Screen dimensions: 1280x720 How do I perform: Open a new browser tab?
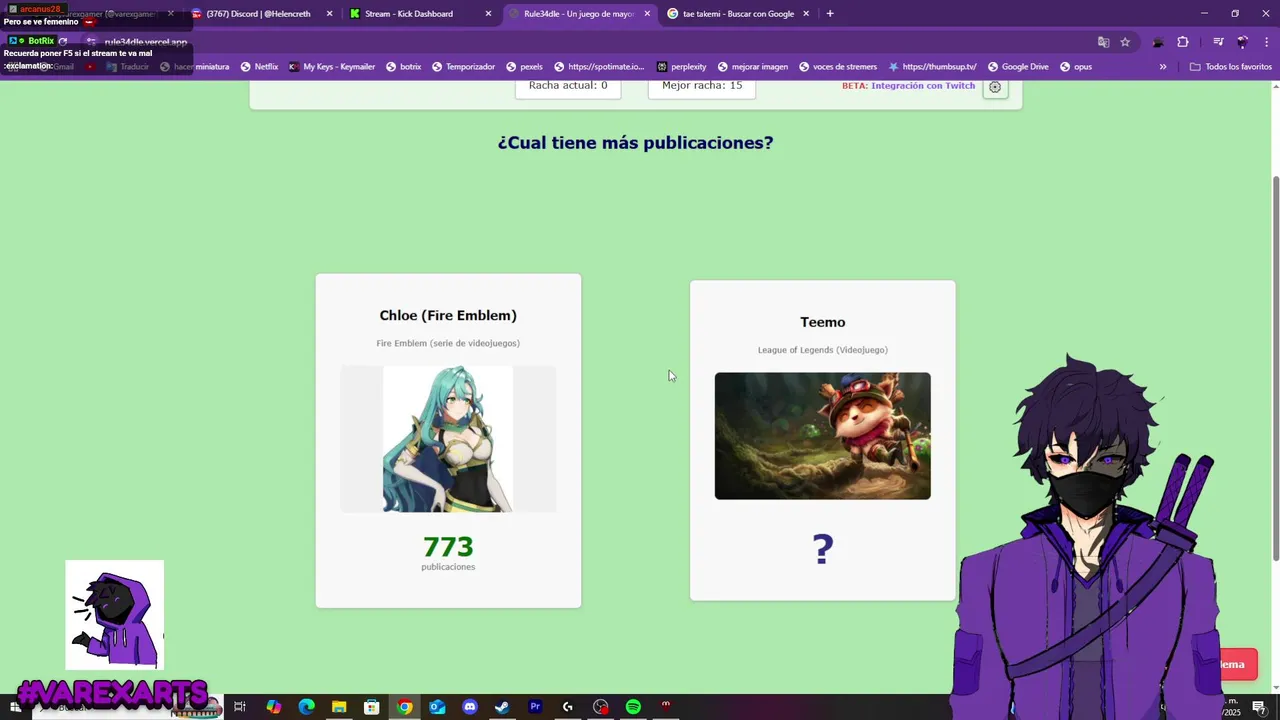coord(830,14)
